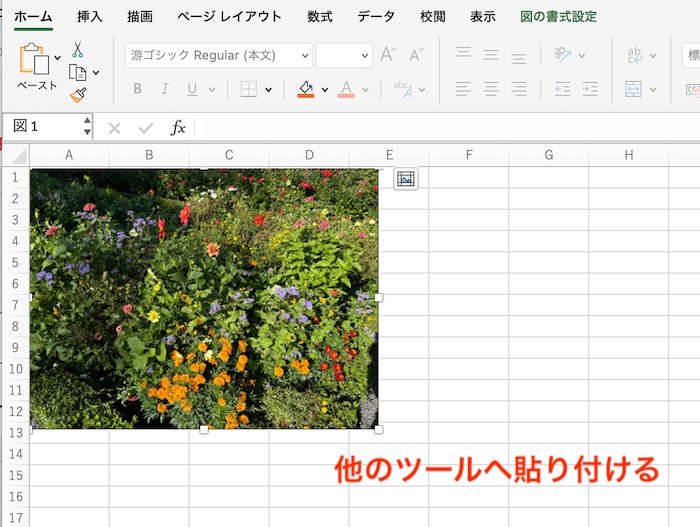700x527 pixels.
Task: Center text horizontally
Action: (x=491, y=89)
